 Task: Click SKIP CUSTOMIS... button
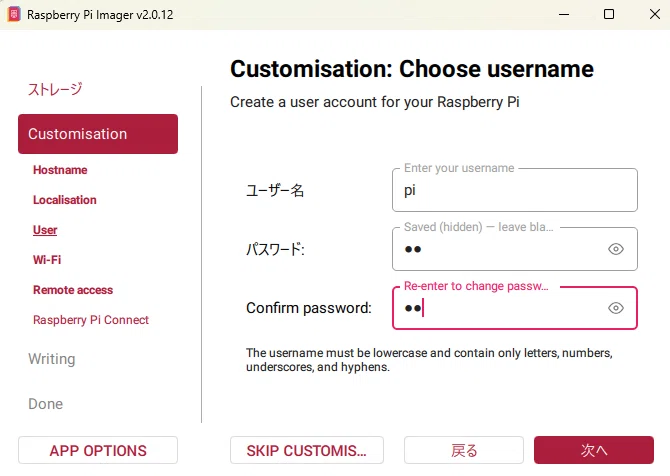click(307, 450)
